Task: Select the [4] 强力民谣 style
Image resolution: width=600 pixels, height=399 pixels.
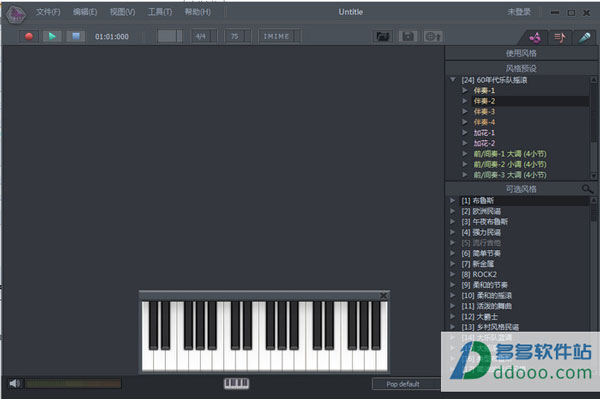Action: point(481,232)
